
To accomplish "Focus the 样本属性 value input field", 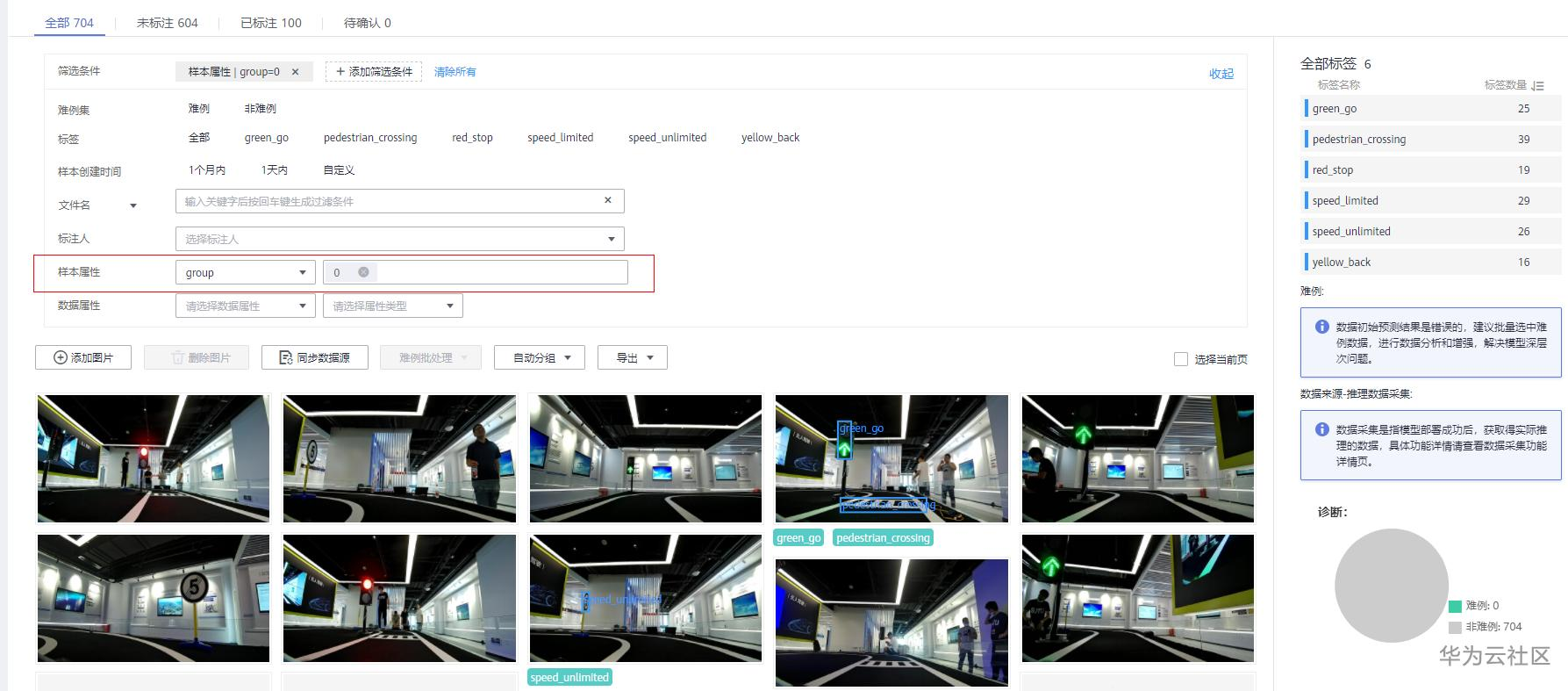I will [x=476, y=272].
